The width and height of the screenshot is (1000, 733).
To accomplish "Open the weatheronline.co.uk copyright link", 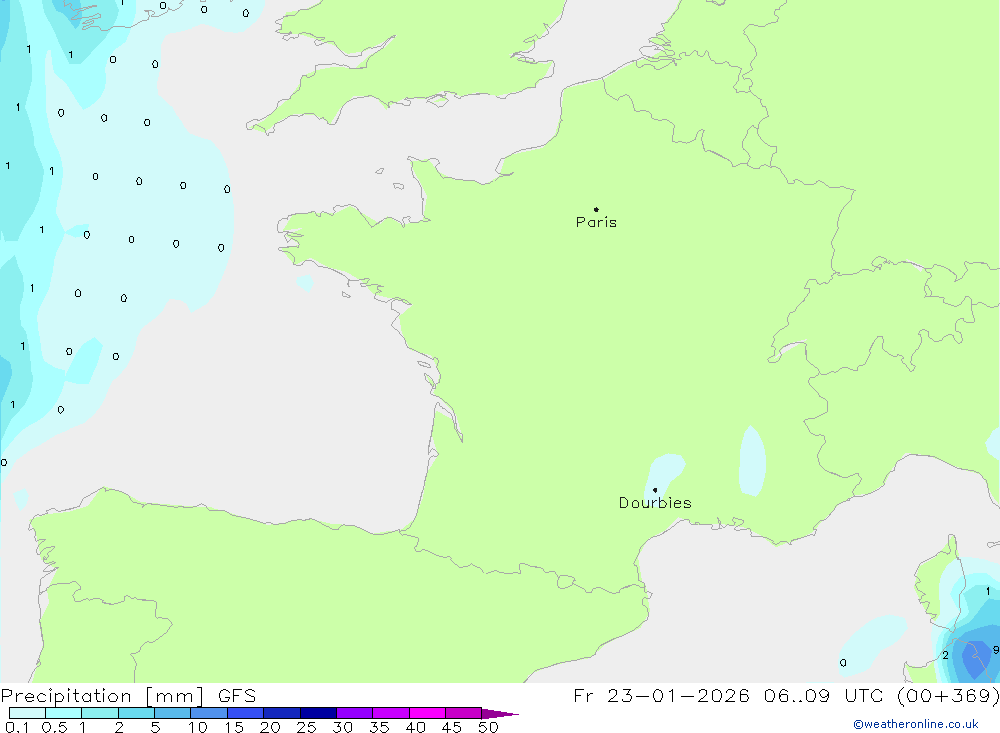I will (x=916, y=724).
